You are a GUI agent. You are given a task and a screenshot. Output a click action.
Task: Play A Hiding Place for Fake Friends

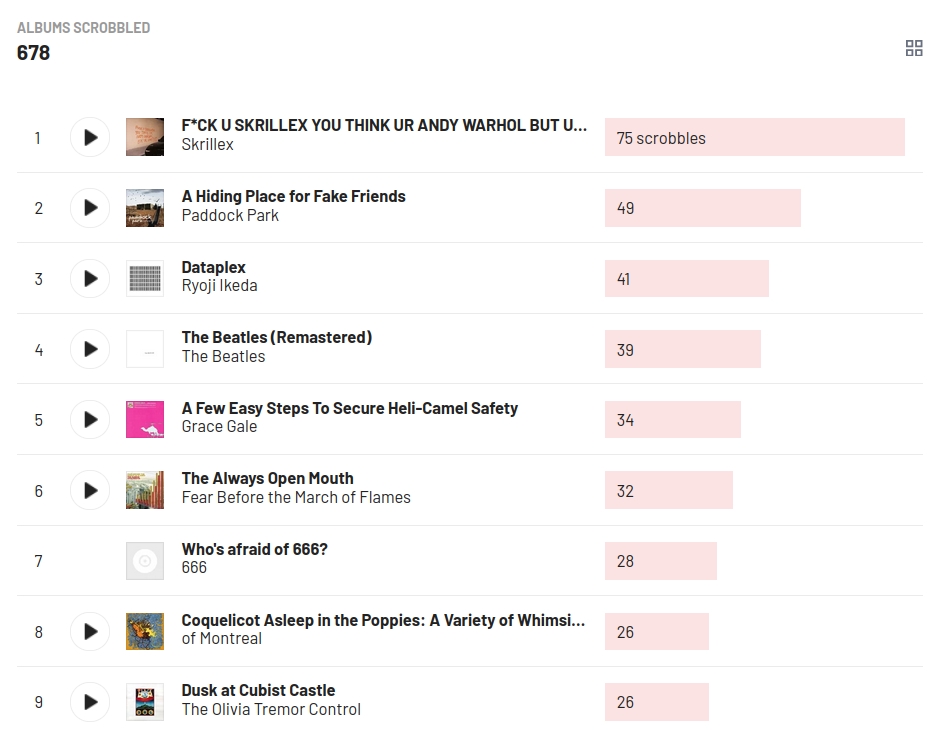pyautogui.click(x=90, y=208)
